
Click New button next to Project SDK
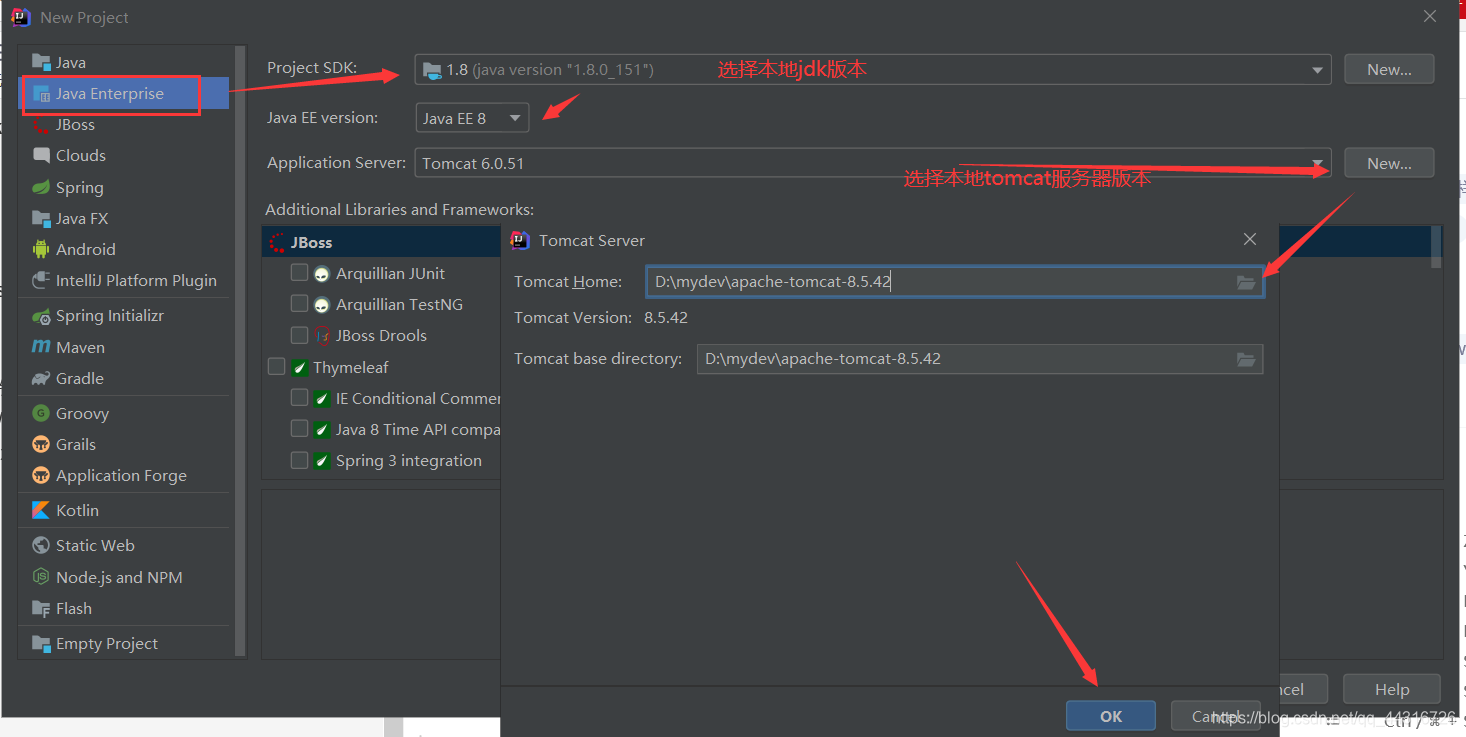1389,69
